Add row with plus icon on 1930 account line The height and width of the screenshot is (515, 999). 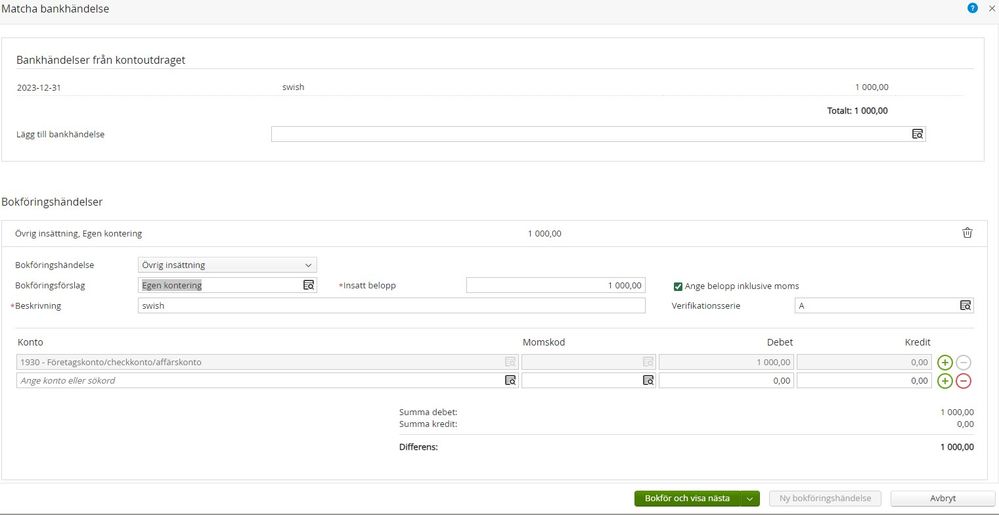944,362
